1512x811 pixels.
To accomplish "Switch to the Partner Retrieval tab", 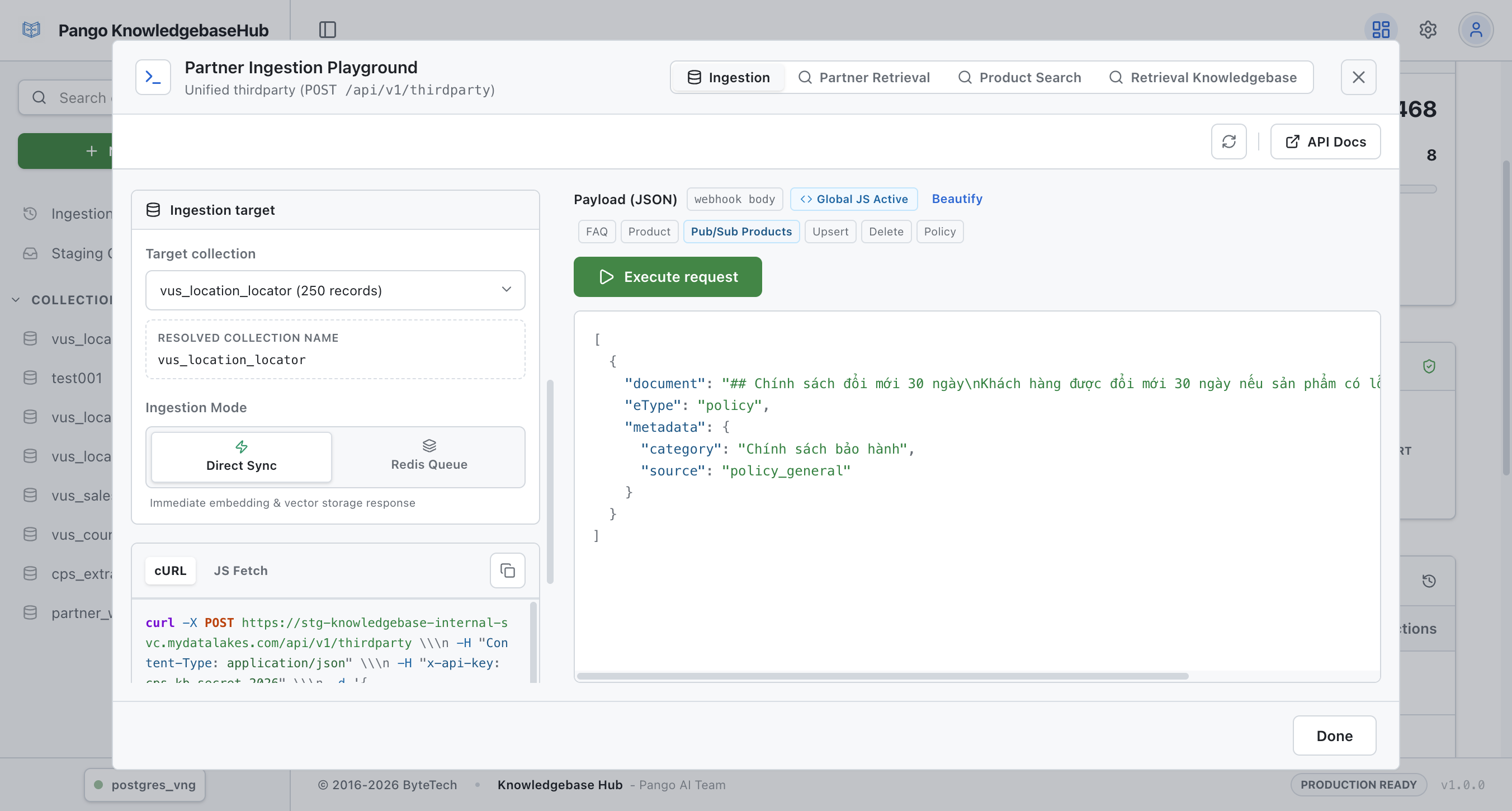I will pos(864,78).
